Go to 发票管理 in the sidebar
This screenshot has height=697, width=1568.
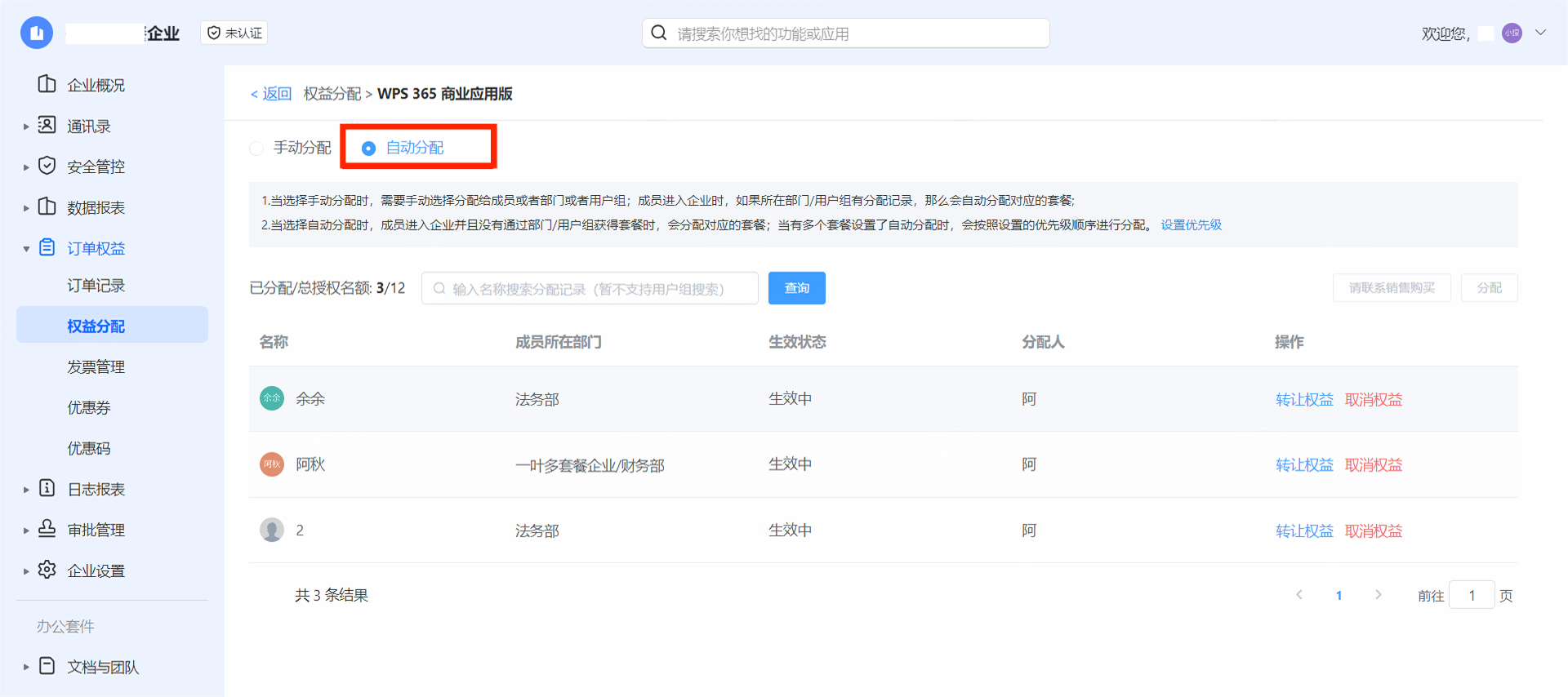click(x=96, y=367)
